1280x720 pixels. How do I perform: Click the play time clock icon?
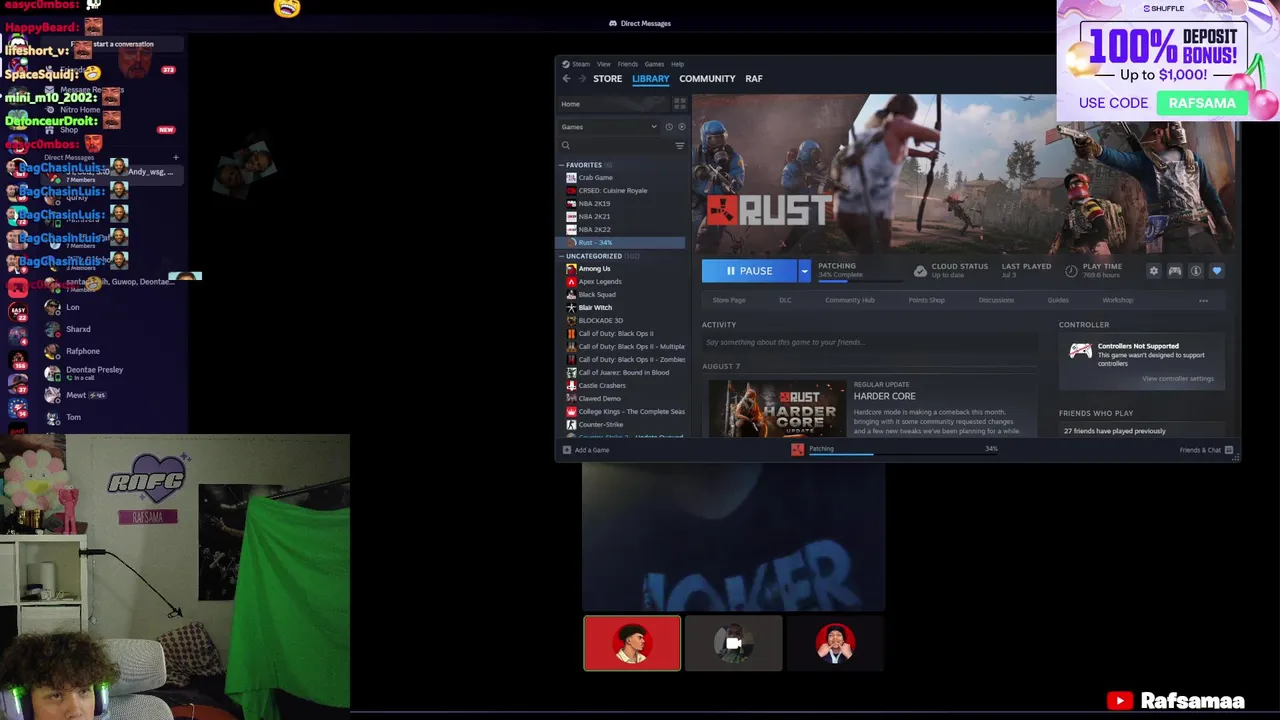click(x=1071, y=271)
